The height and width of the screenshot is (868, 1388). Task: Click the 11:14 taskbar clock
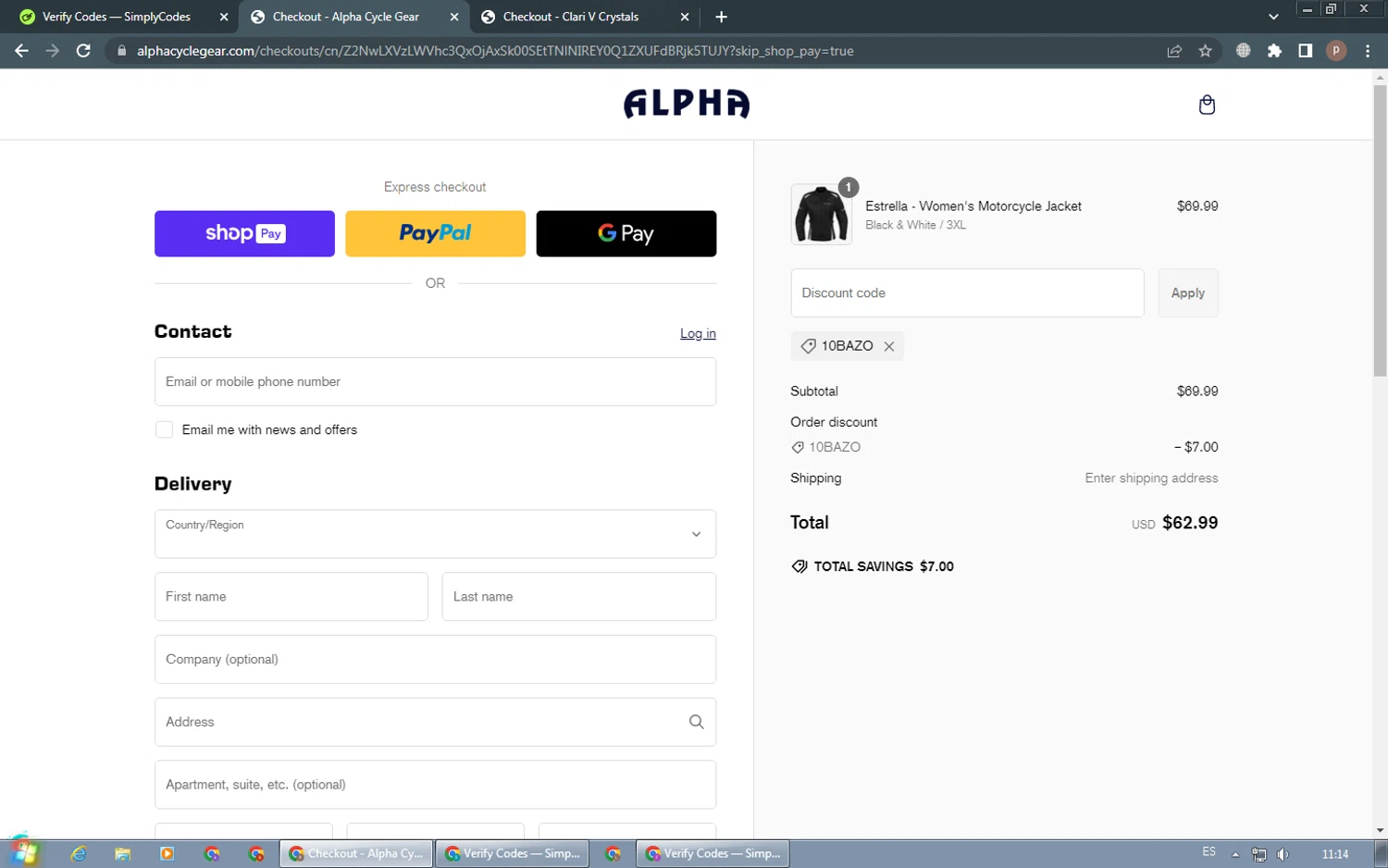pyautogui.click(x=1334, y=854)
